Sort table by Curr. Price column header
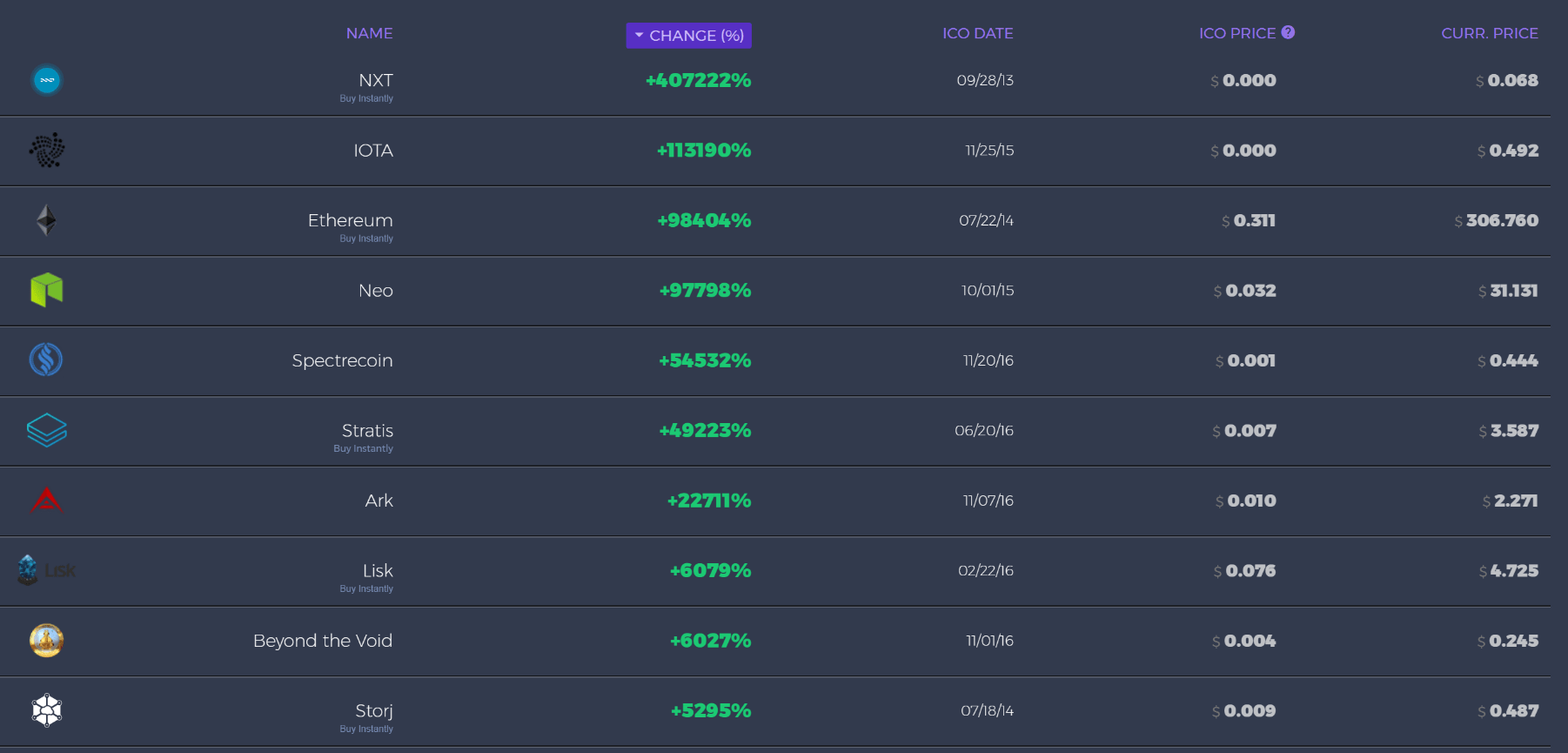 (1490, 33)
